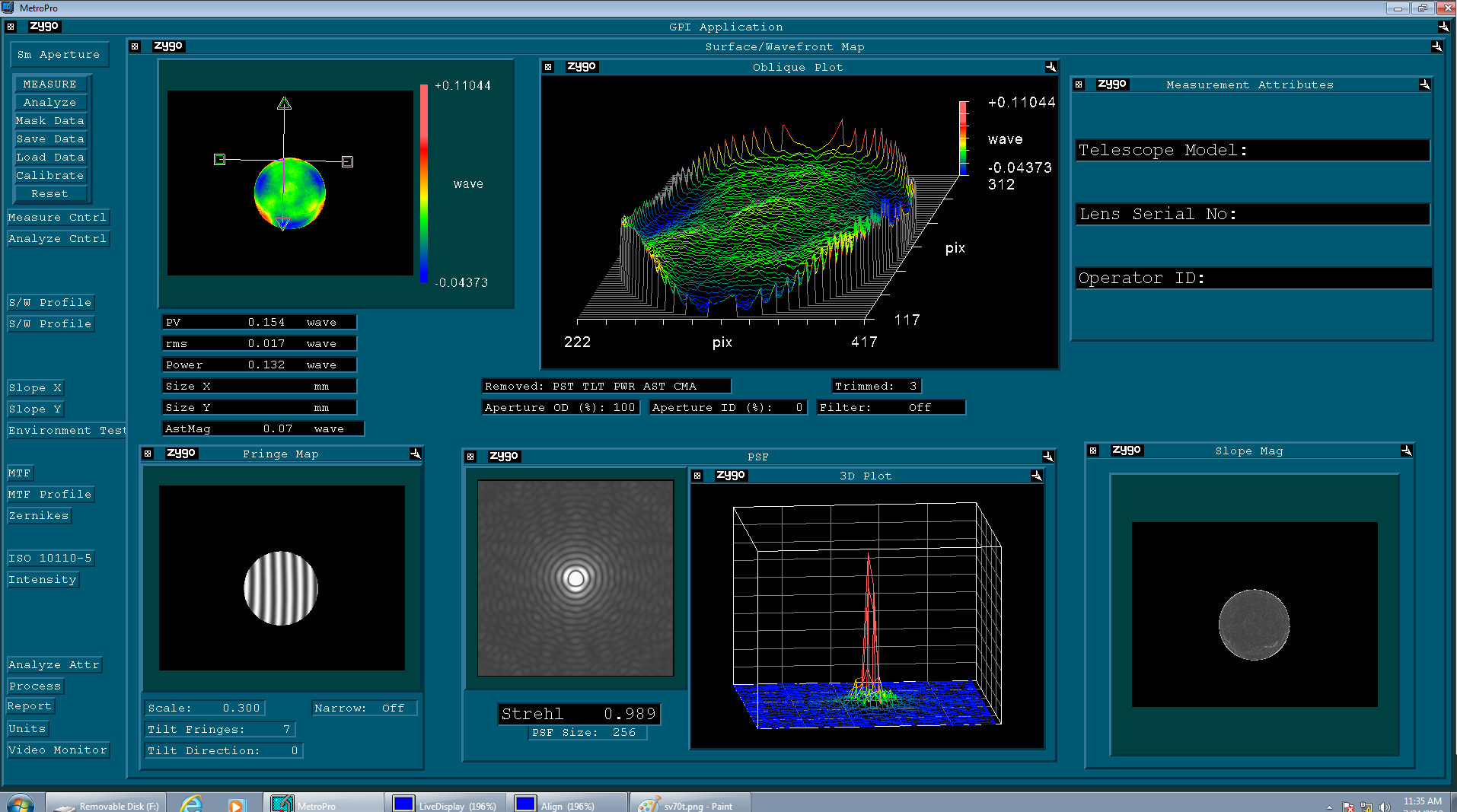The height and width of the screenshot is (812, 1457).
Task: Click the pin icon on GPI Application bar
Action: (1443, 27)
